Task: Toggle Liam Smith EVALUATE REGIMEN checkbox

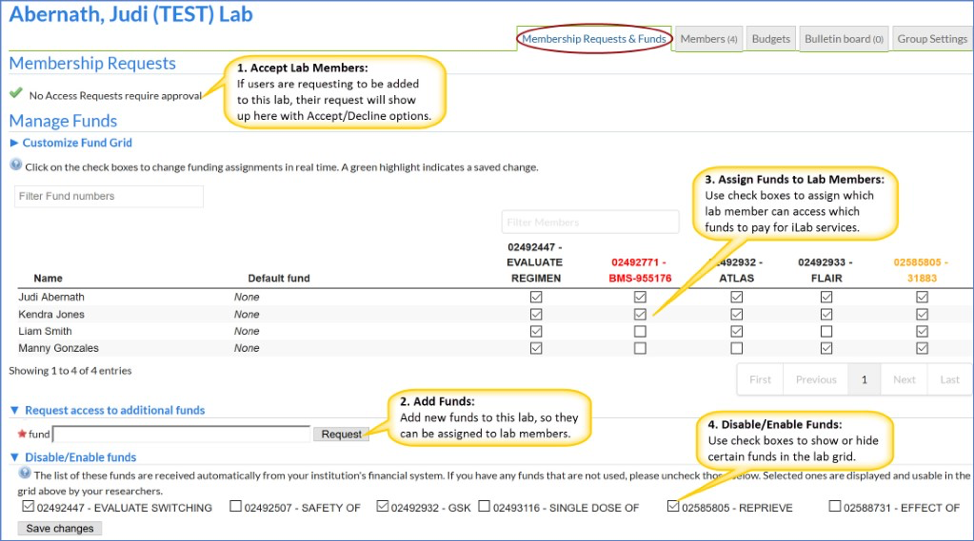Action: click(x=536, y=332)
